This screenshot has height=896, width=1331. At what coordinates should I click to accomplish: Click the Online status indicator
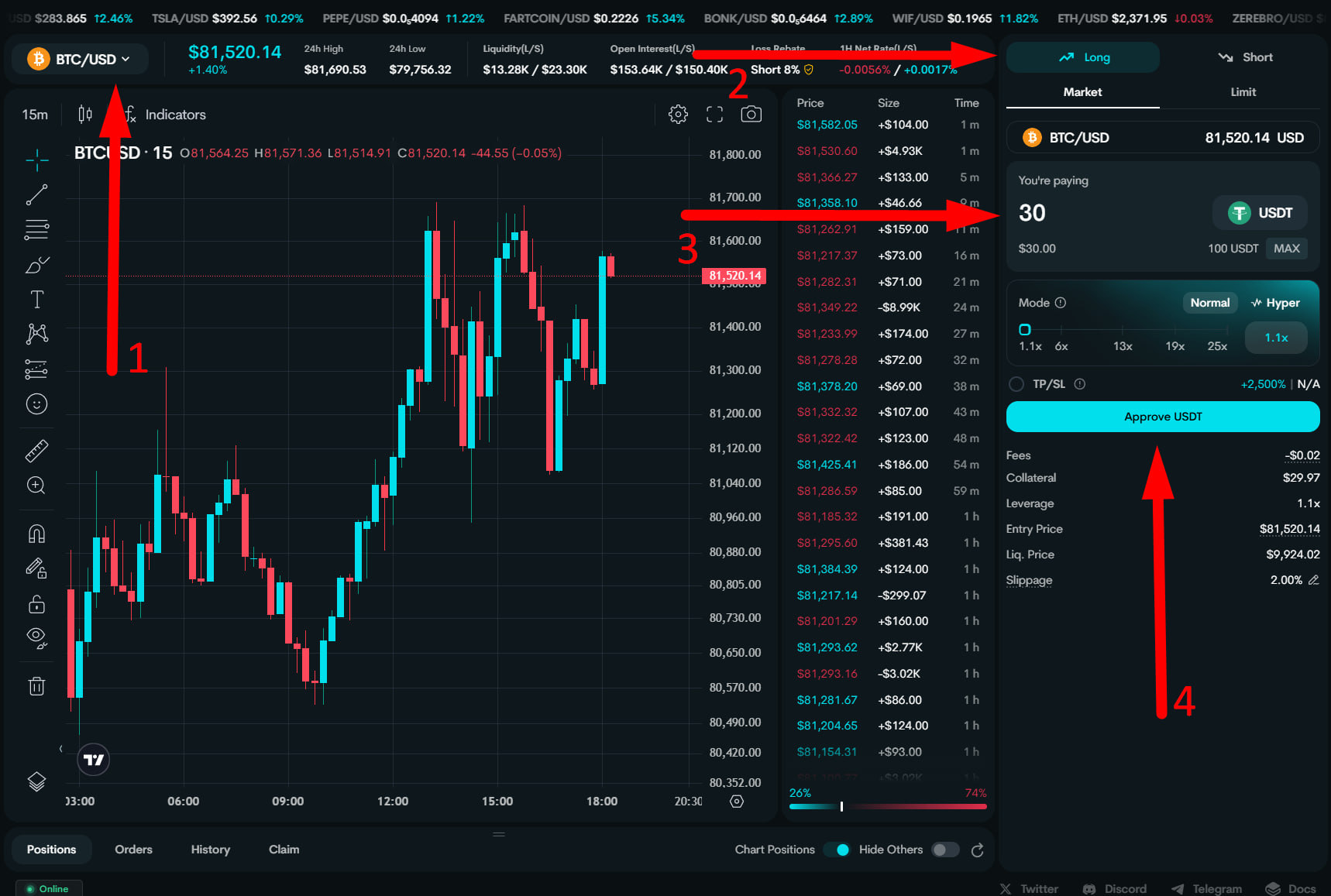(x=48, y=888)
